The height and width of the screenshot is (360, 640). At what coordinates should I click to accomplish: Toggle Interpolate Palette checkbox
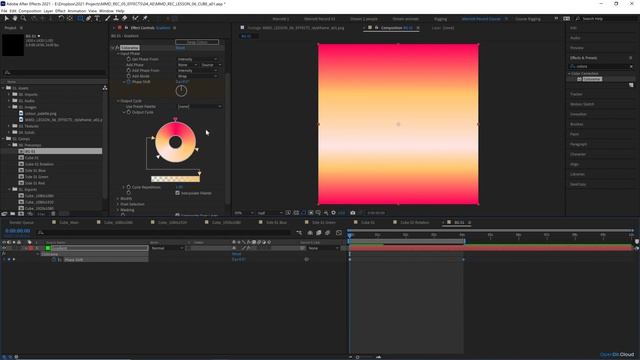(178, 193)
